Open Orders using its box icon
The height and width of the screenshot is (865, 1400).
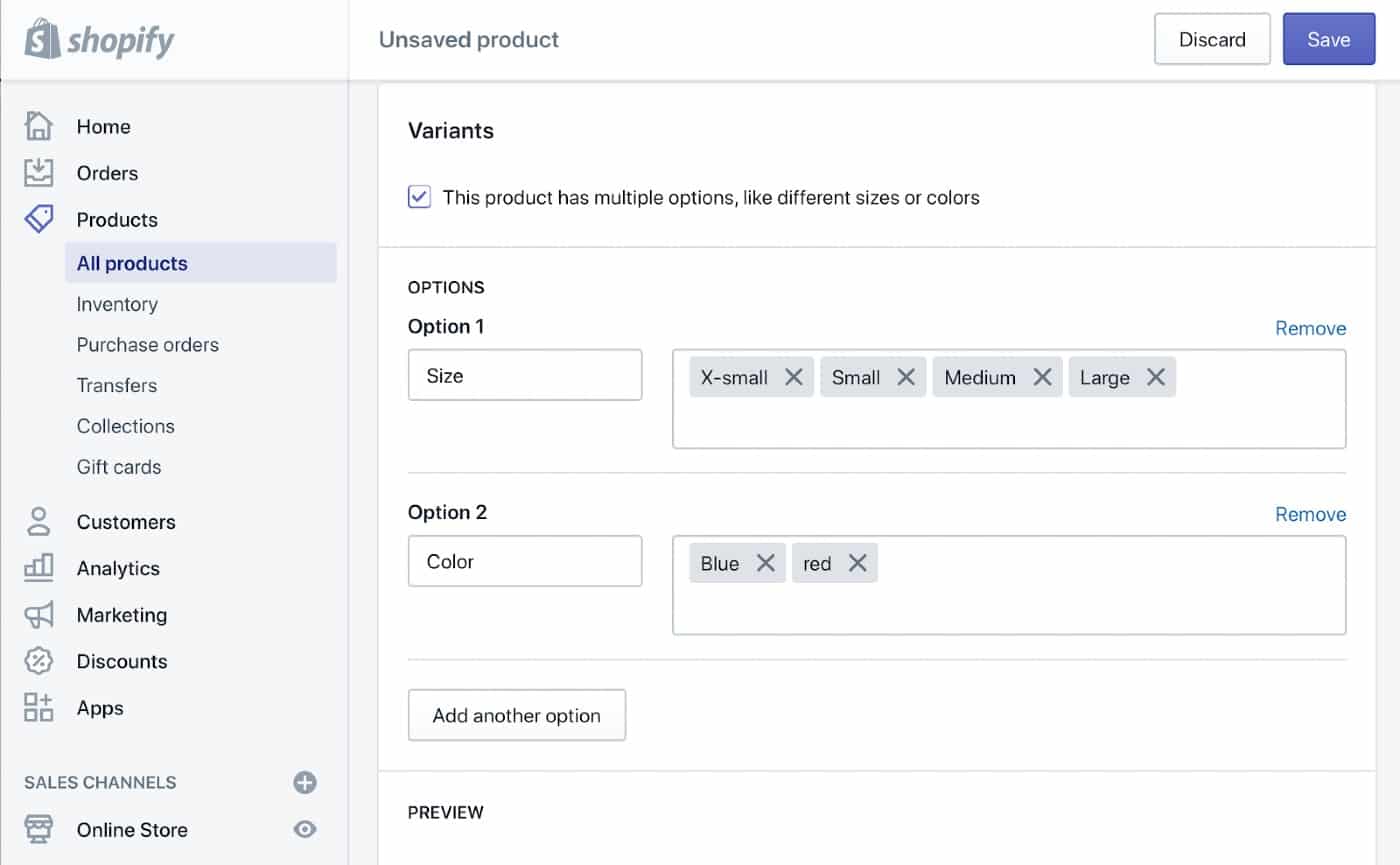click(39, 172)
